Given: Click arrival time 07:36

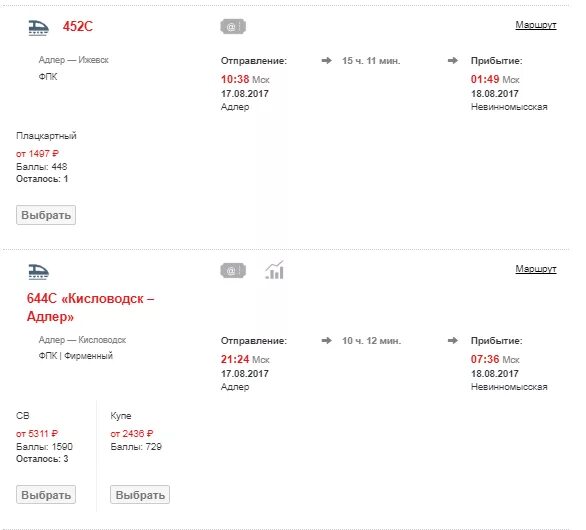Looking at the screenshot, I should pos(485,359).
